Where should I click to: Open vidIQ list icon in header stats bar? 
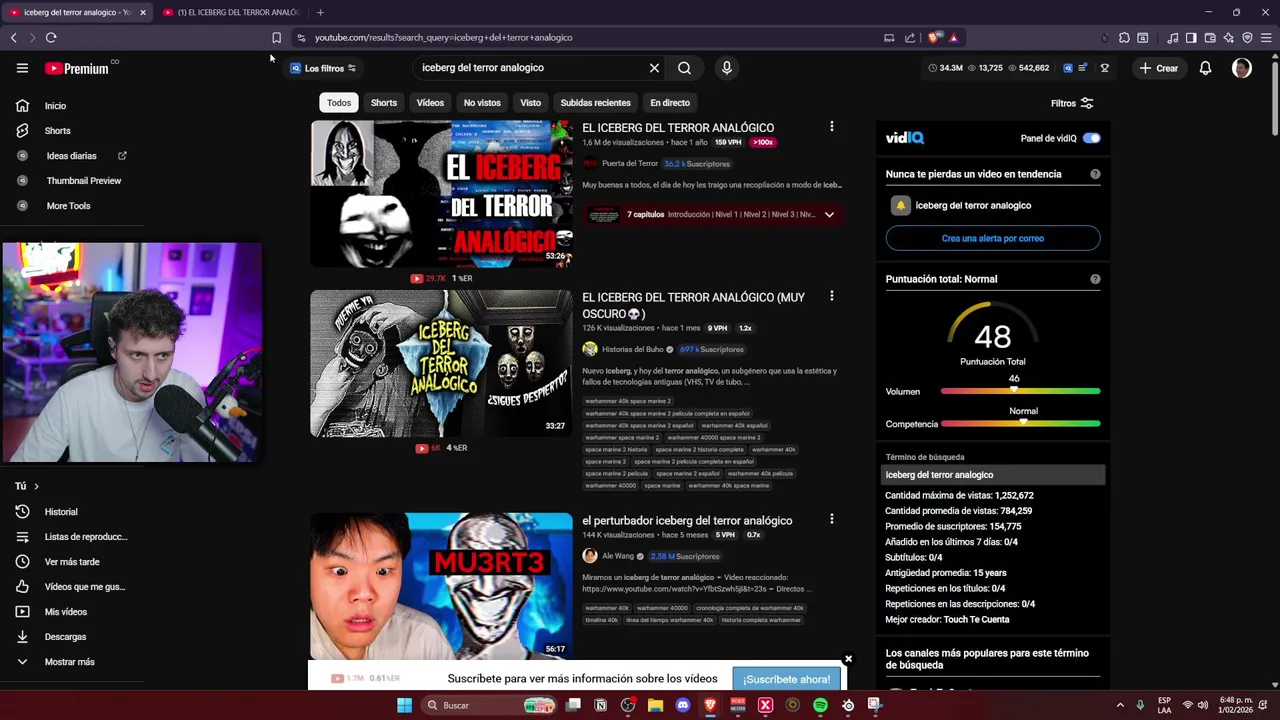1084,68
